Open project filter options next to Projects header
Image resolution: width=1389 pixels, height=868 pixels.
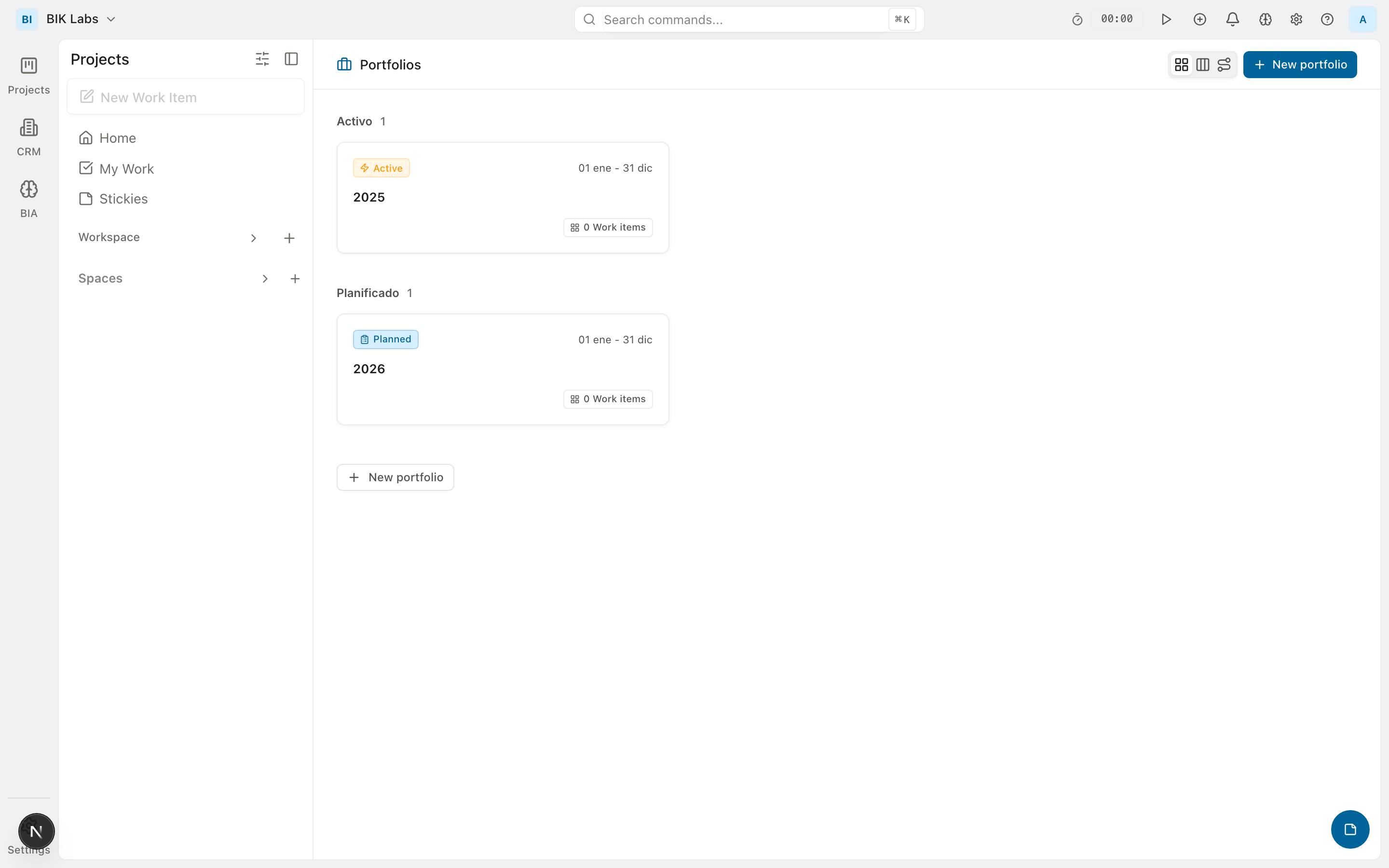(262, 58)
